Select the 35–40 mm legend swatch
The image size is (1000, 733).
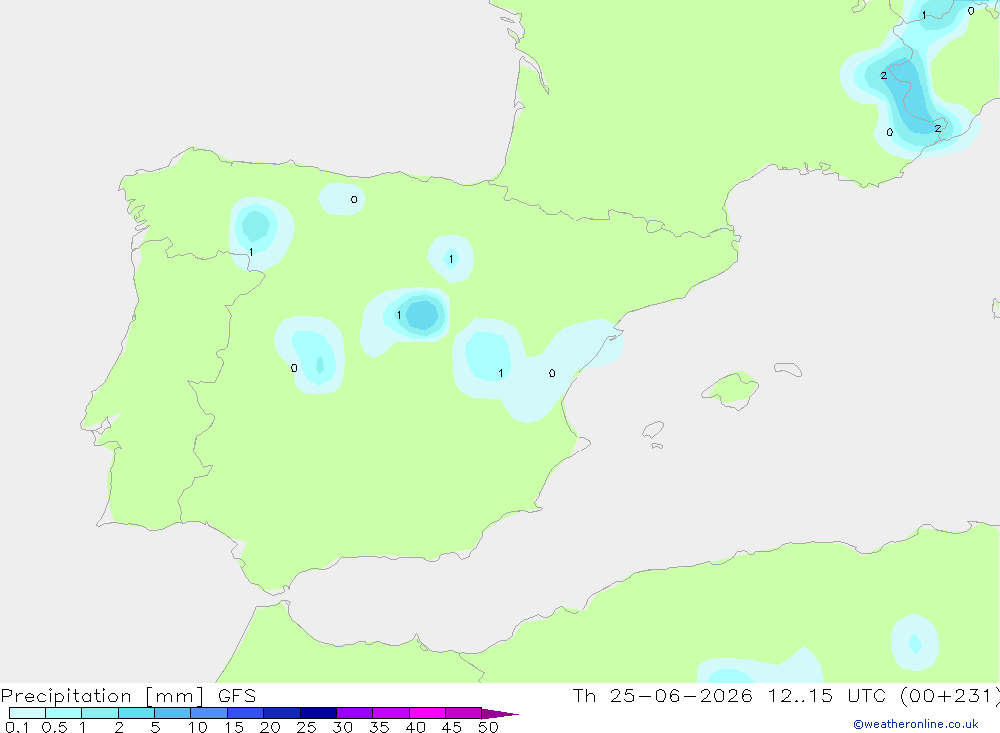pyautogui.click(x=391, y=713)
